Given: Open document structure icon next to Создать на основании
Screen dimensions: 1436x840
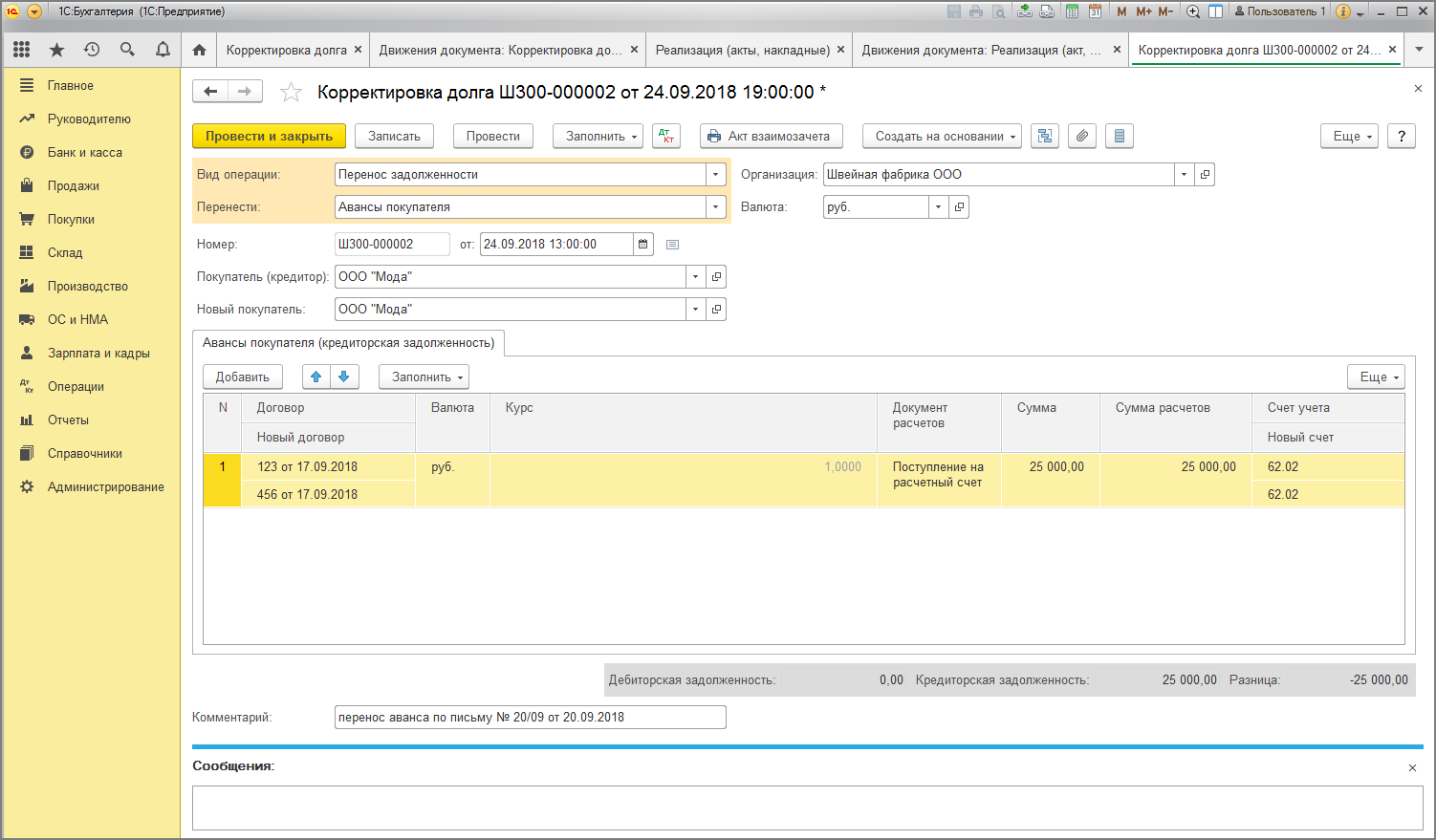Looking at the screenshot, I should point(1045,136).
